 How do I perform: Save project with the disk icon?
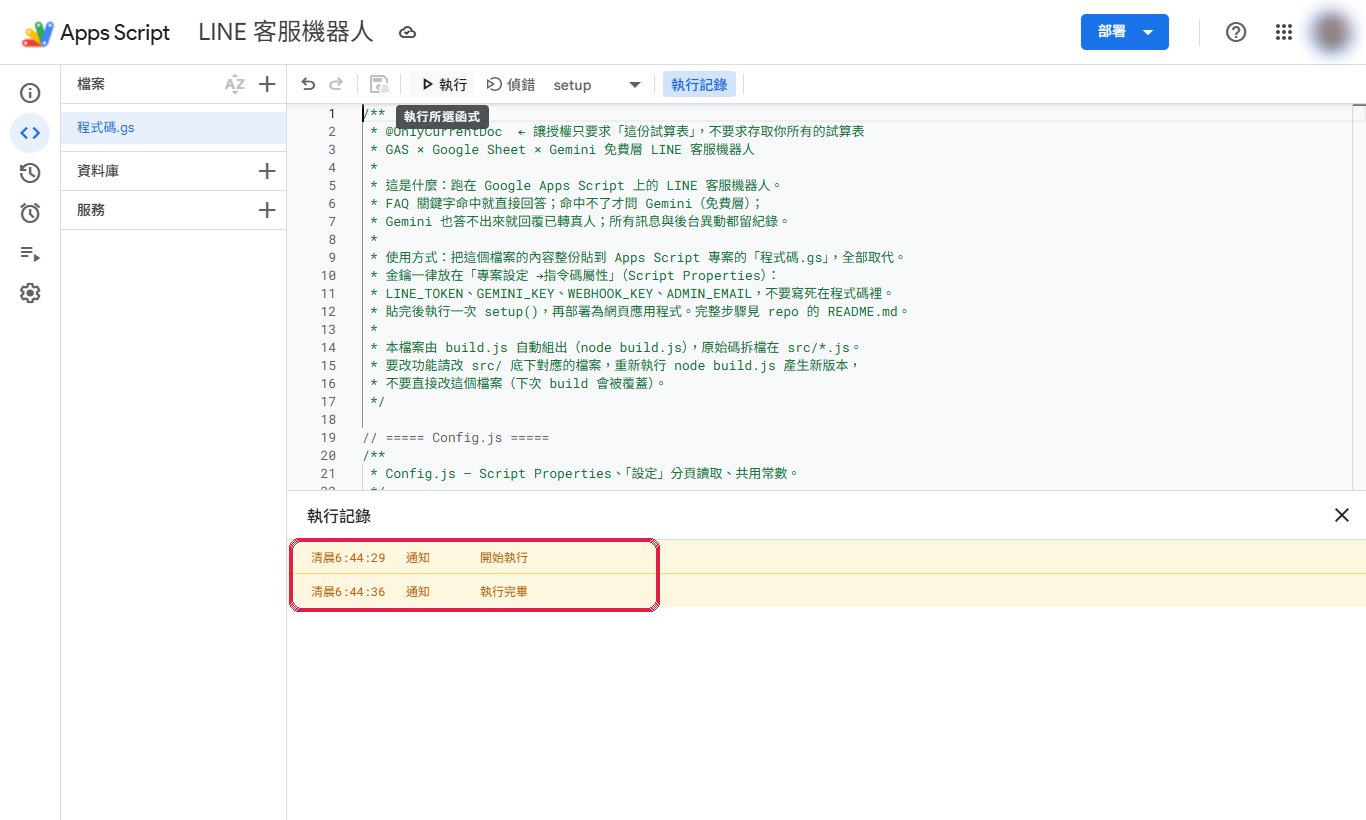pyautogui.click(x=379, y=85)
